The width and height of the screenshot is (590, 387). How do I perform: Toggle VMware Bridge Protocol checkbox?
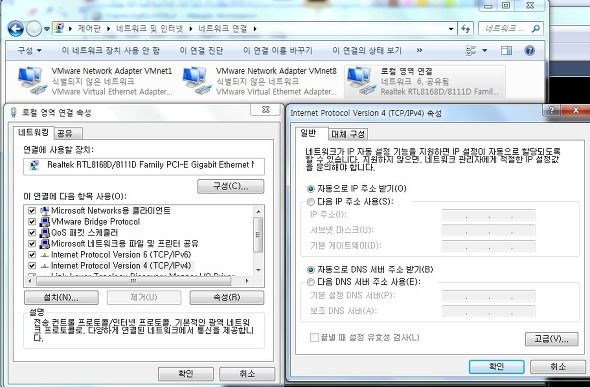click(x=32, y=222)
